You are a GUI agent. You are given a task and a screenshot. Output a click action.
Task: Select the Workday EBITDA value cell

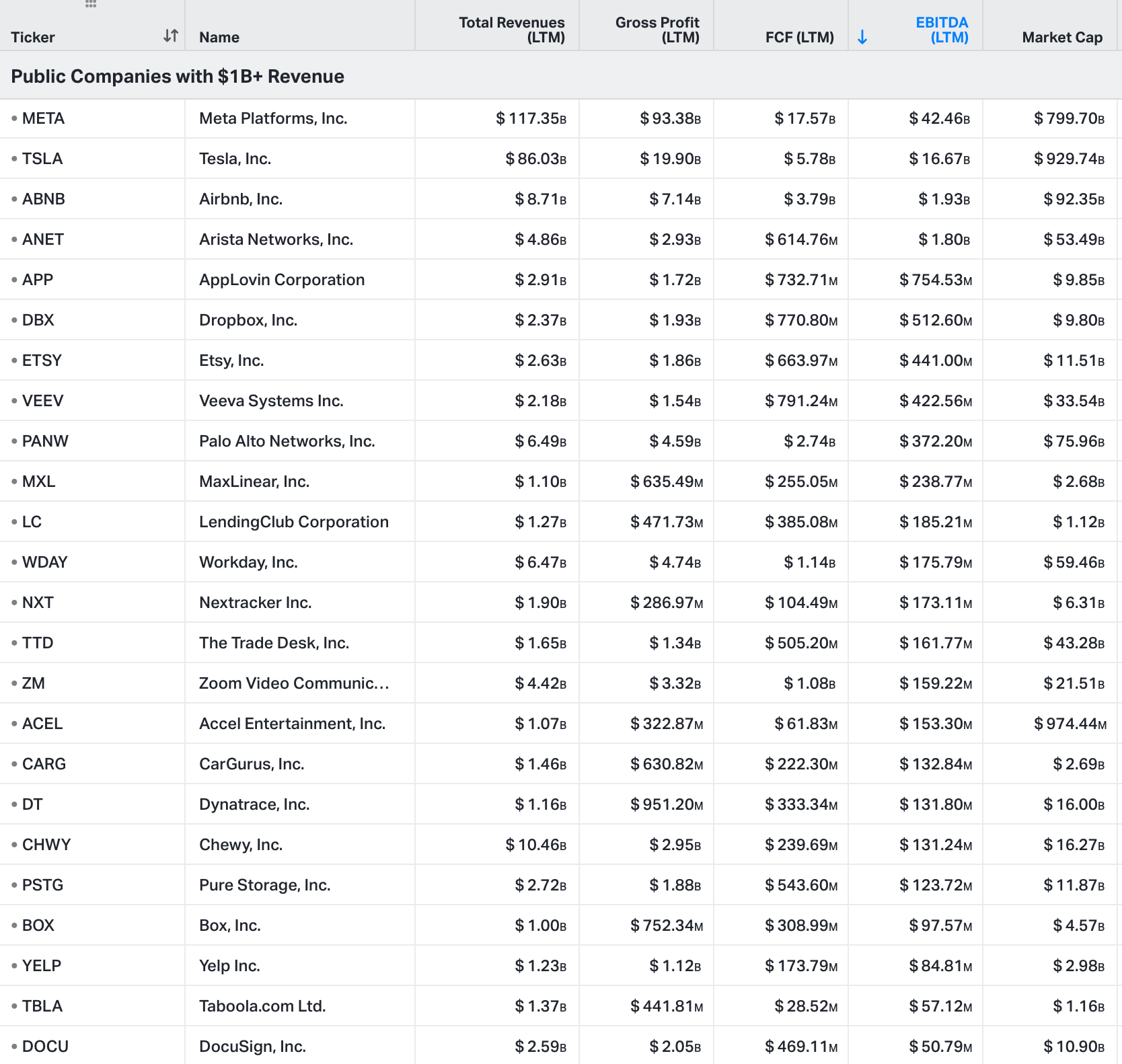click(x=935, y=562)
